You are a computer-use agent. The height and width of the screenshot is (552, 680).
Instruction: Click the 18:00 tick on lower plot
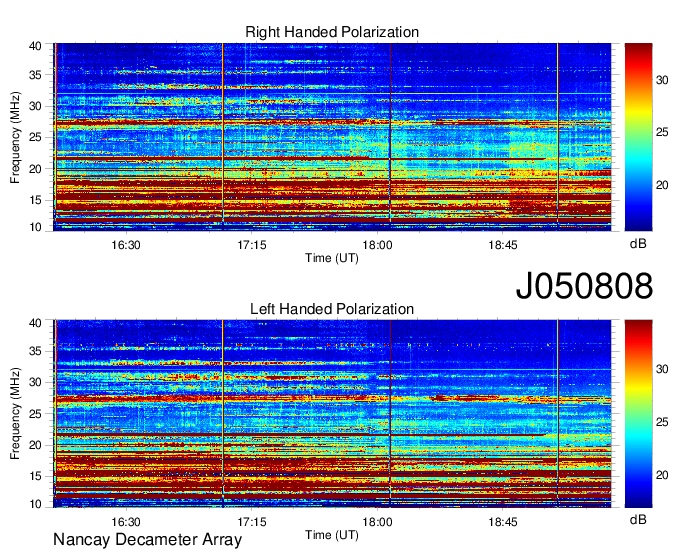click(x=378, y=522)
